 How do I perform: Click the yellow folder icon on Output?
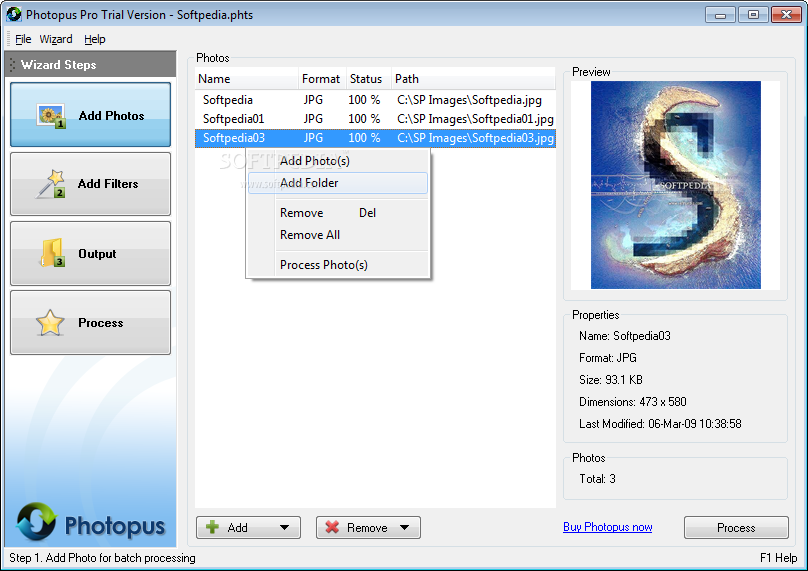[x=52, y=253]
